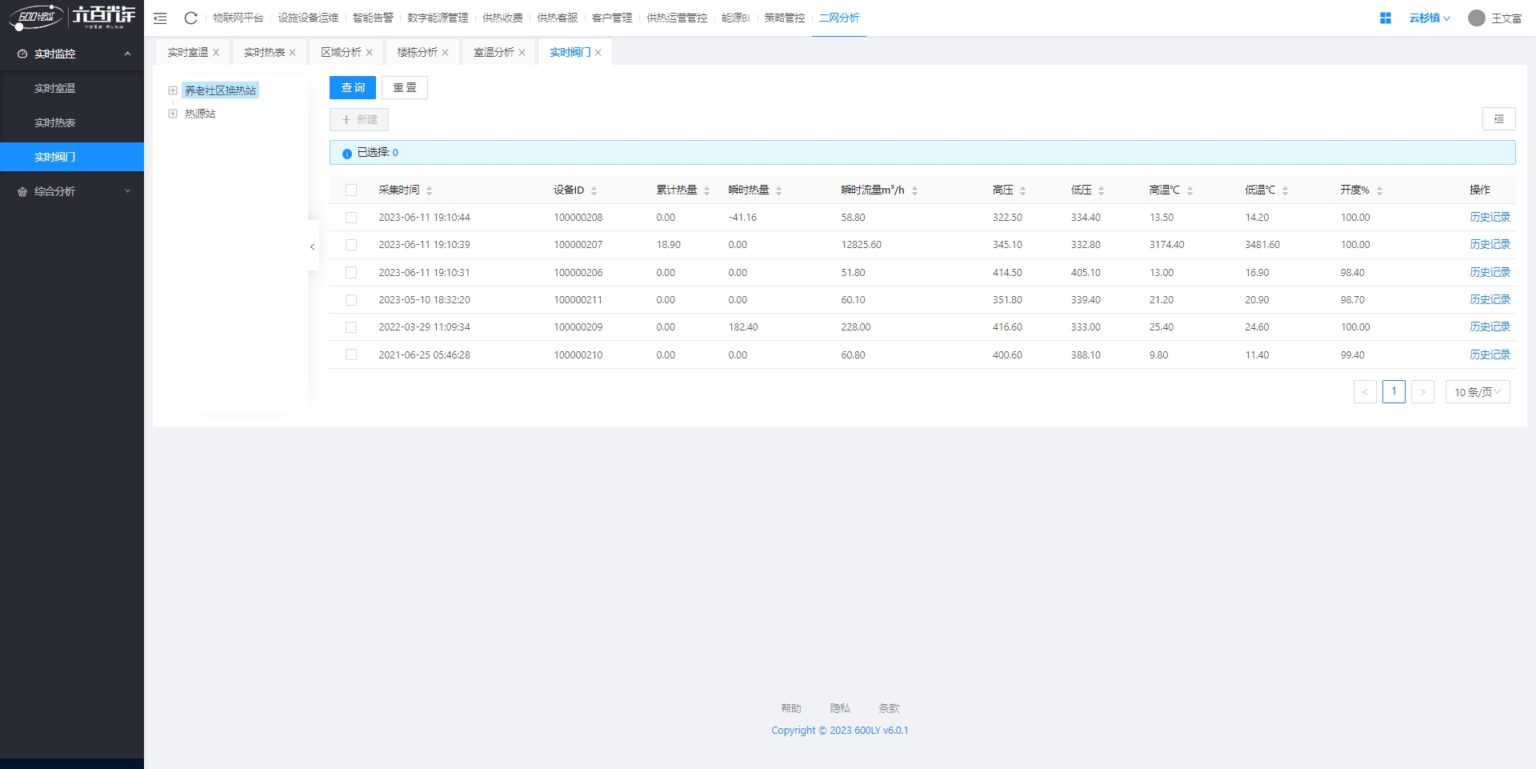Collapse the left tree panel arrow

(312, 246)
